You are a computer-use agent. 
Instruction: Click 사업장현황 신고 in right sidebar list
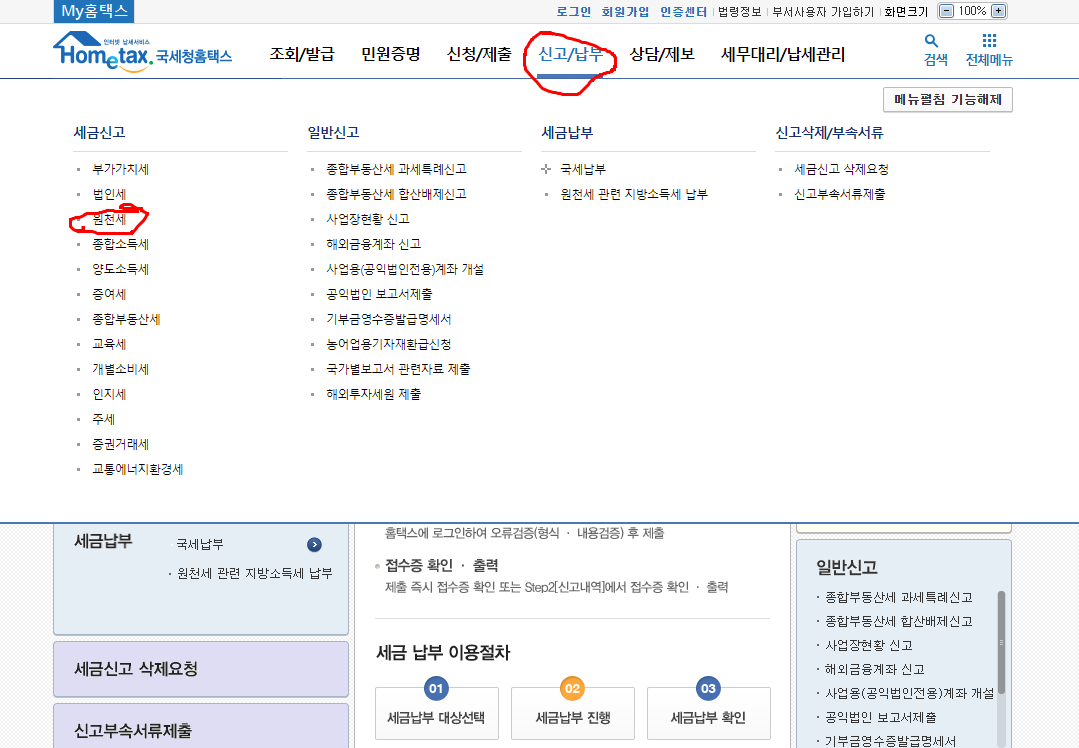tap(868, 645)
